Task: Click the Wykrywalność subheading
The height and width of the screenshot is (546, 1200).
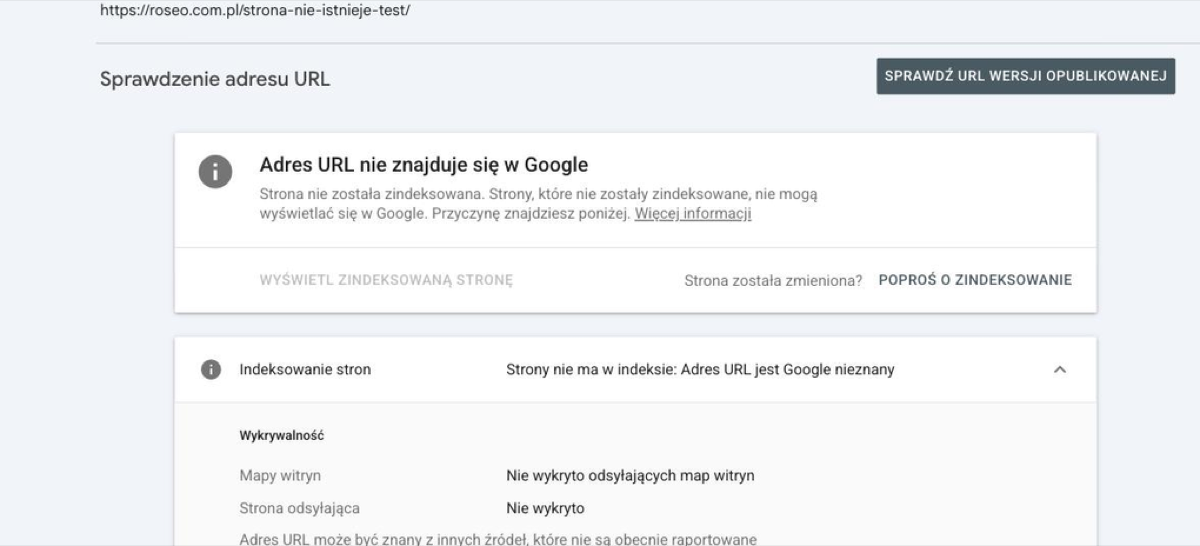Action: click(282, 436)
